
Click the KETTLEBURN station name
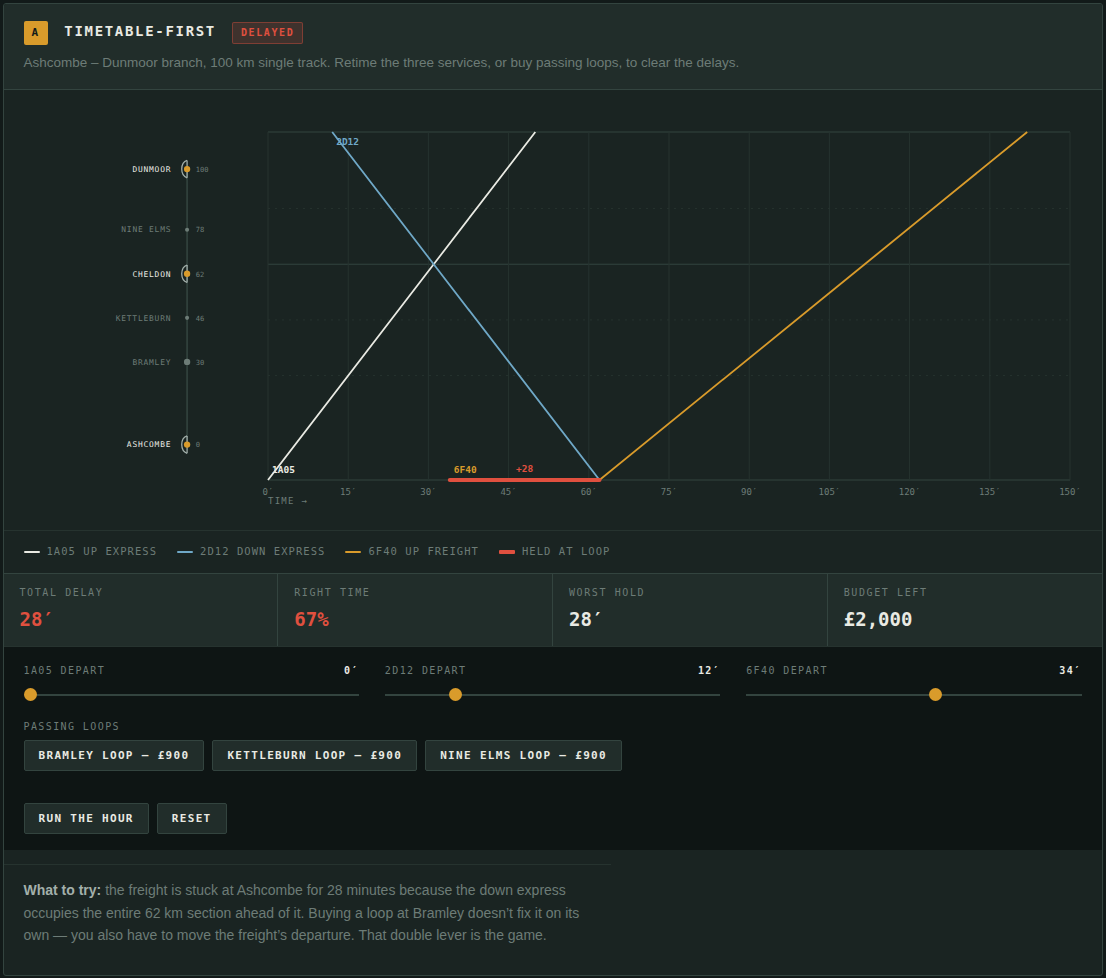pyautogui.click(x=143, y=319)
